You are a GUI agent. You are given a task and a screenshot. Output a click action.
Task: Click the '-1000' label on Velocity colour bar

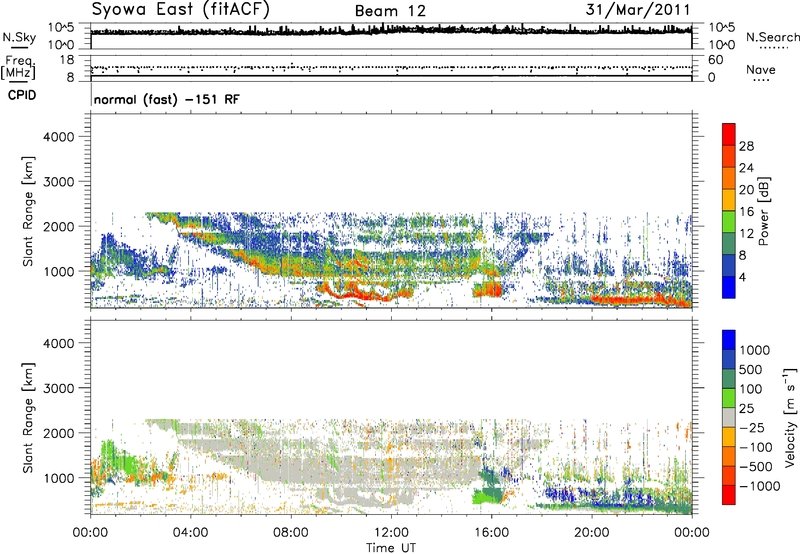(760, 486)
